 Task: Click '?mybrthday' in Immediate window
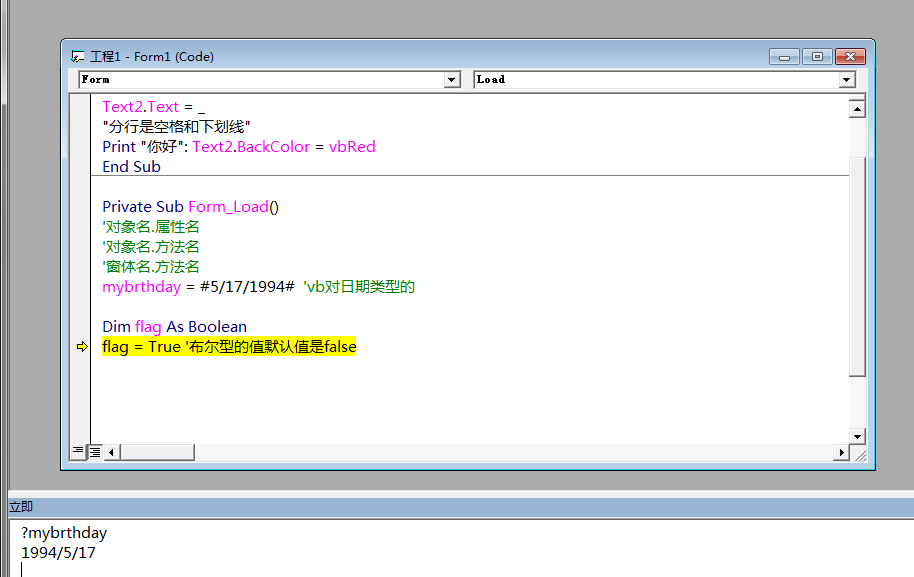tap(64, 533)
